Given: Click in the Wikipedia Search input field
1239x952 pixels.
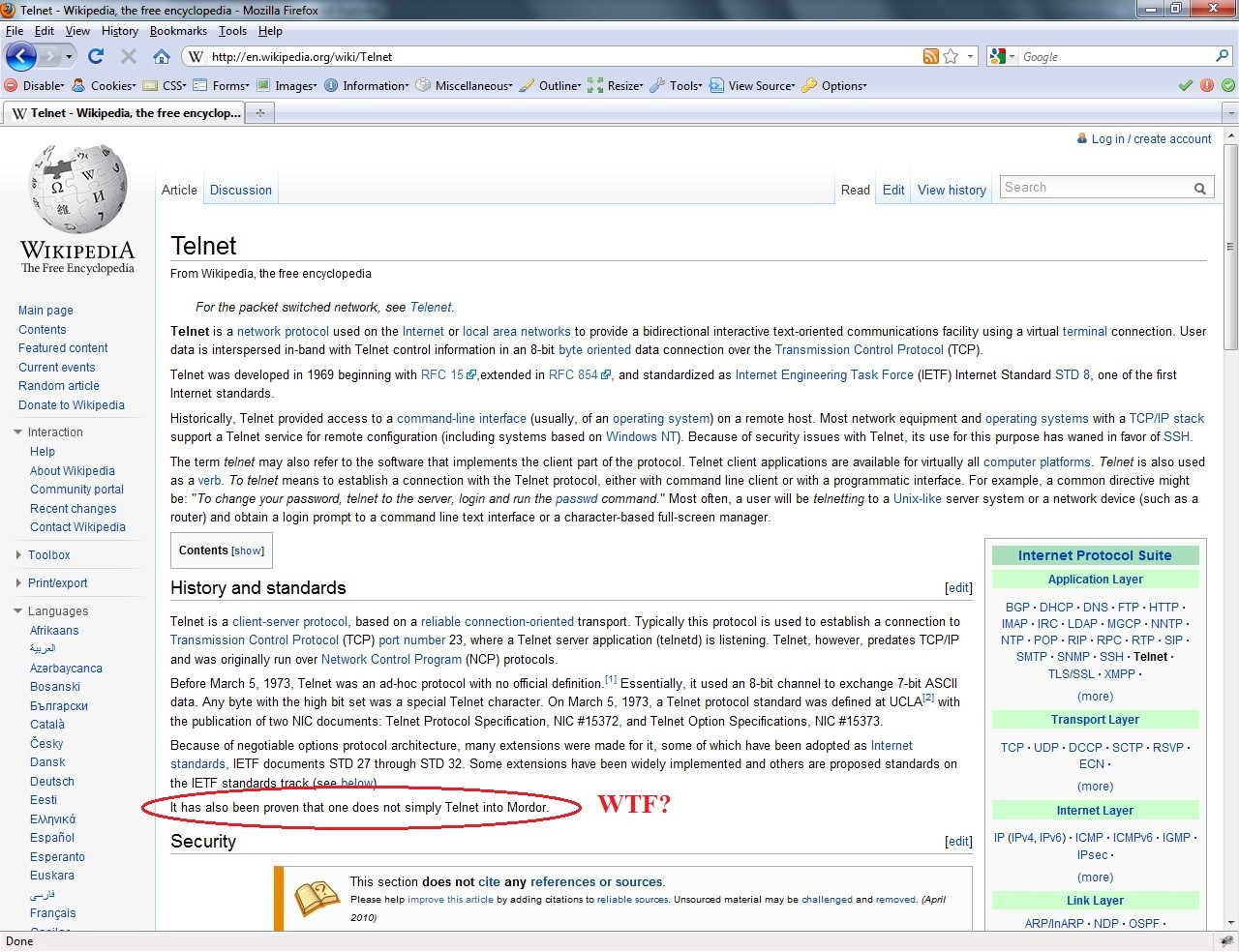Looking at the screenshot, I should tap(1094, 188).
